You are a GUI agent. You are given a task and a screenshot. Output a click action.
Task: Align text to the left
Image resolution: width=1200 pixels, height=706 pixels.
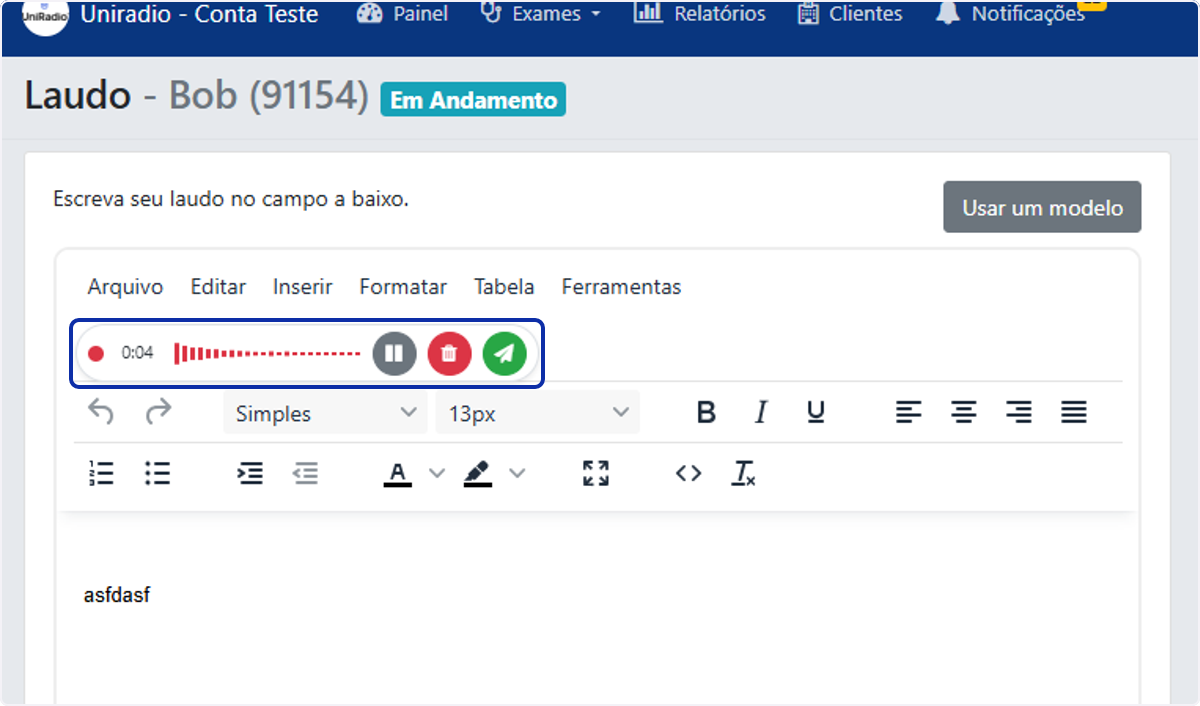[908, 412]
